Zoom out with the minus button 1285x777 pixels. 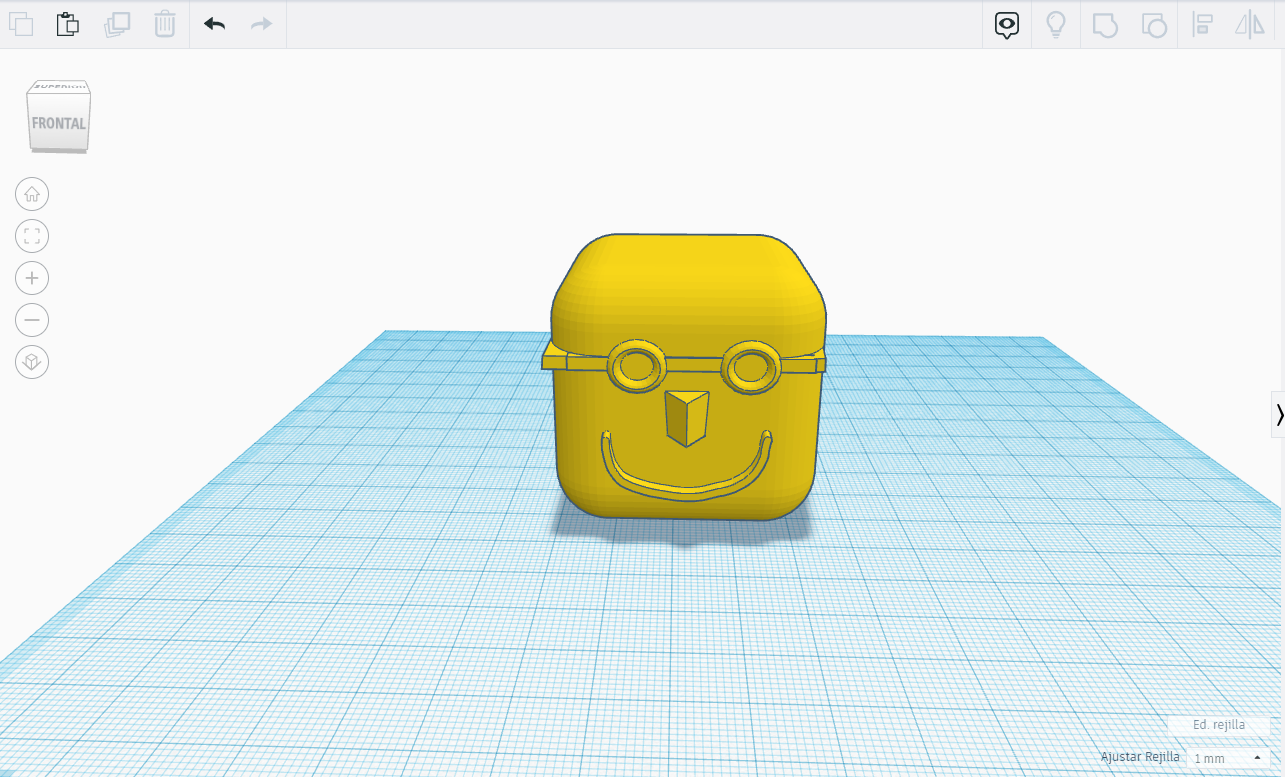pyautogui.click(x=32, y=320)
